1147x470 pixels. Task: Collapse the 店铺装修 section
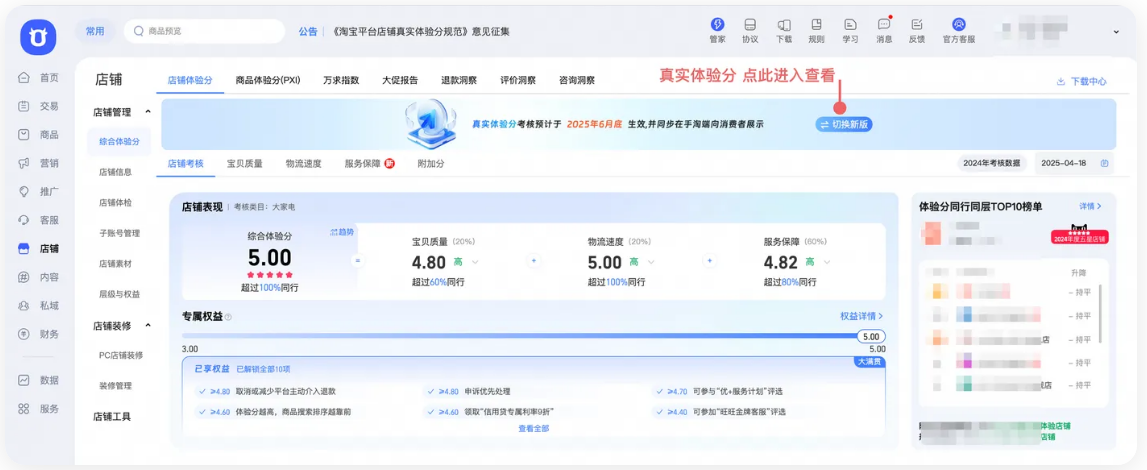tap(148, 325)
